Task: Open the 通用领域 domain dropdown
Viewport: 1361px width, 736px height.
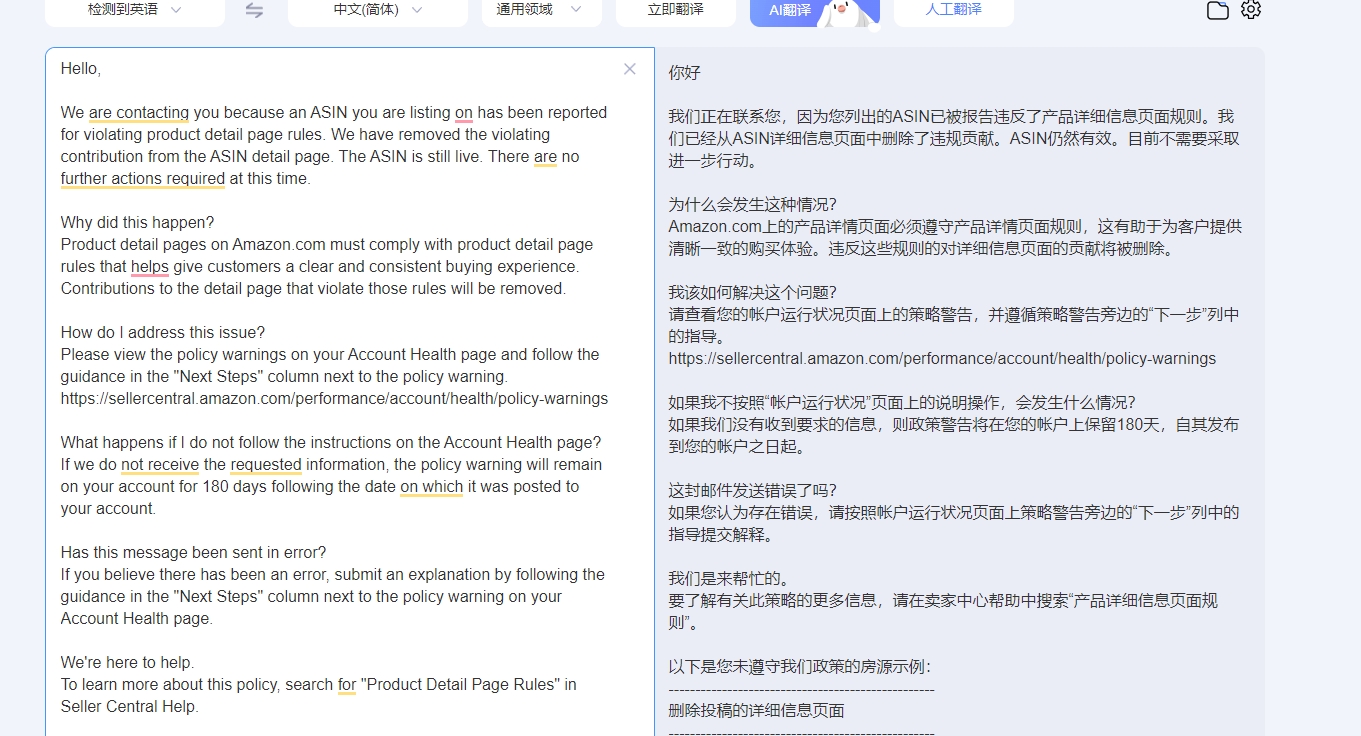Action: click(541, 10)
